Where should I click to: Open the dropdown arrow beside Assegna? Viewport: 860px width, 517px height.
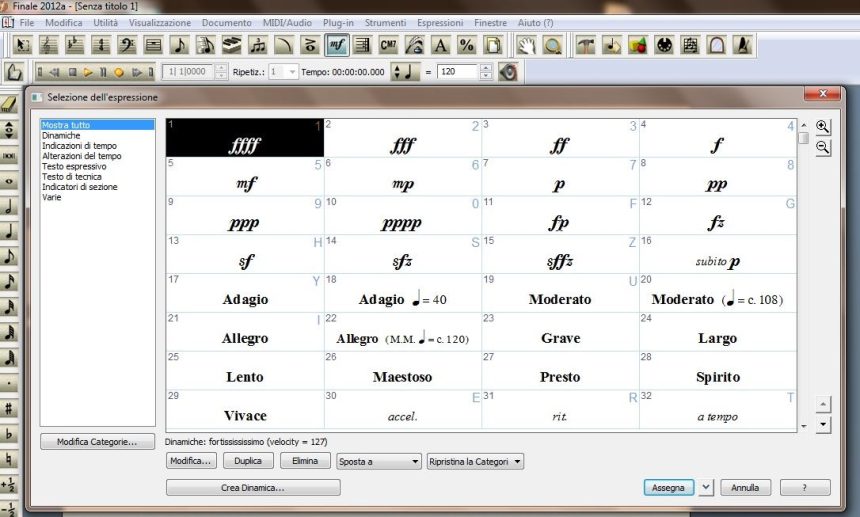[x=706, y=487]
